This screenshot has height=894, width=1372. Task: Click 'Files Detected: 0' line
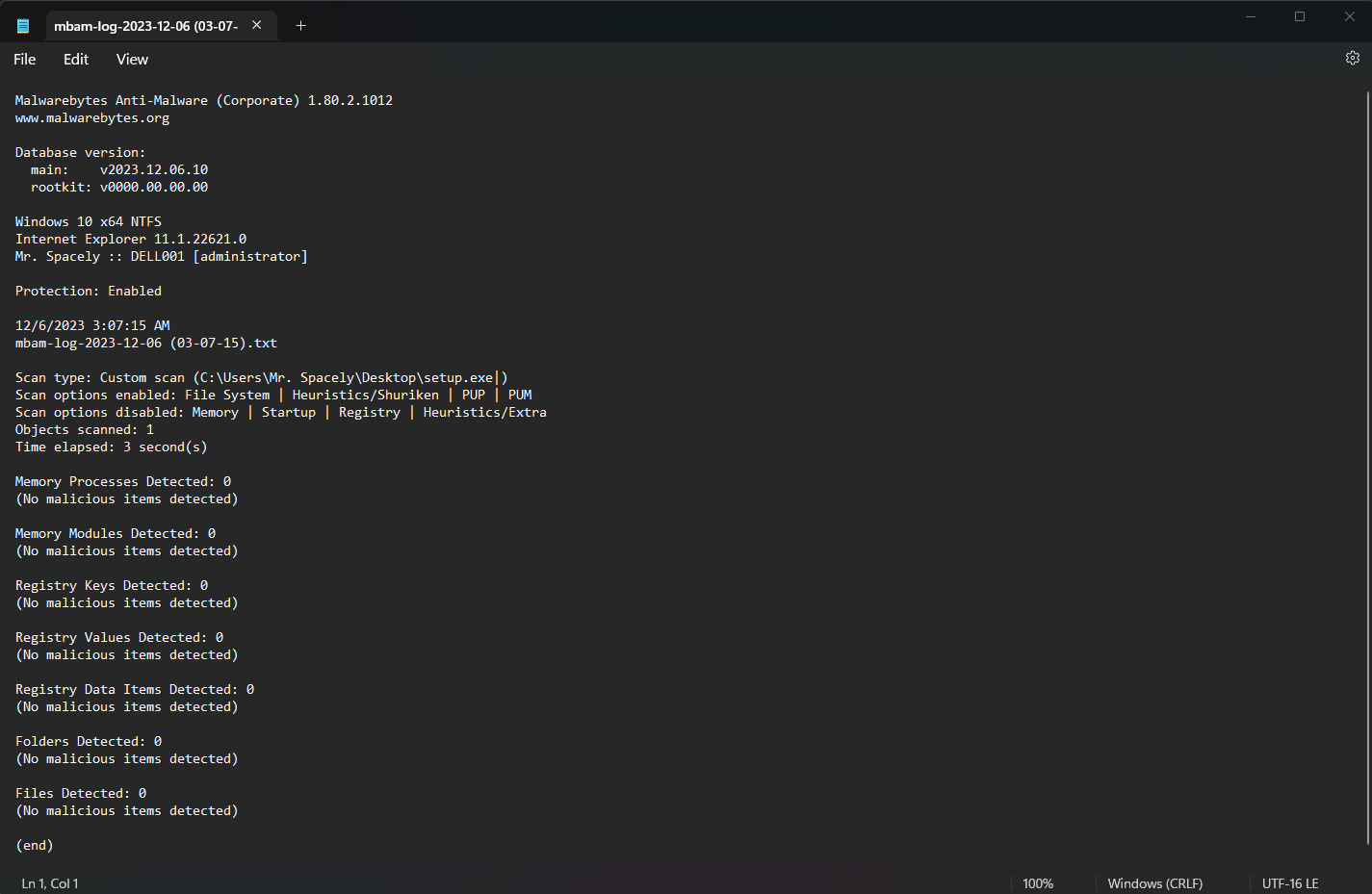(81, 794)
